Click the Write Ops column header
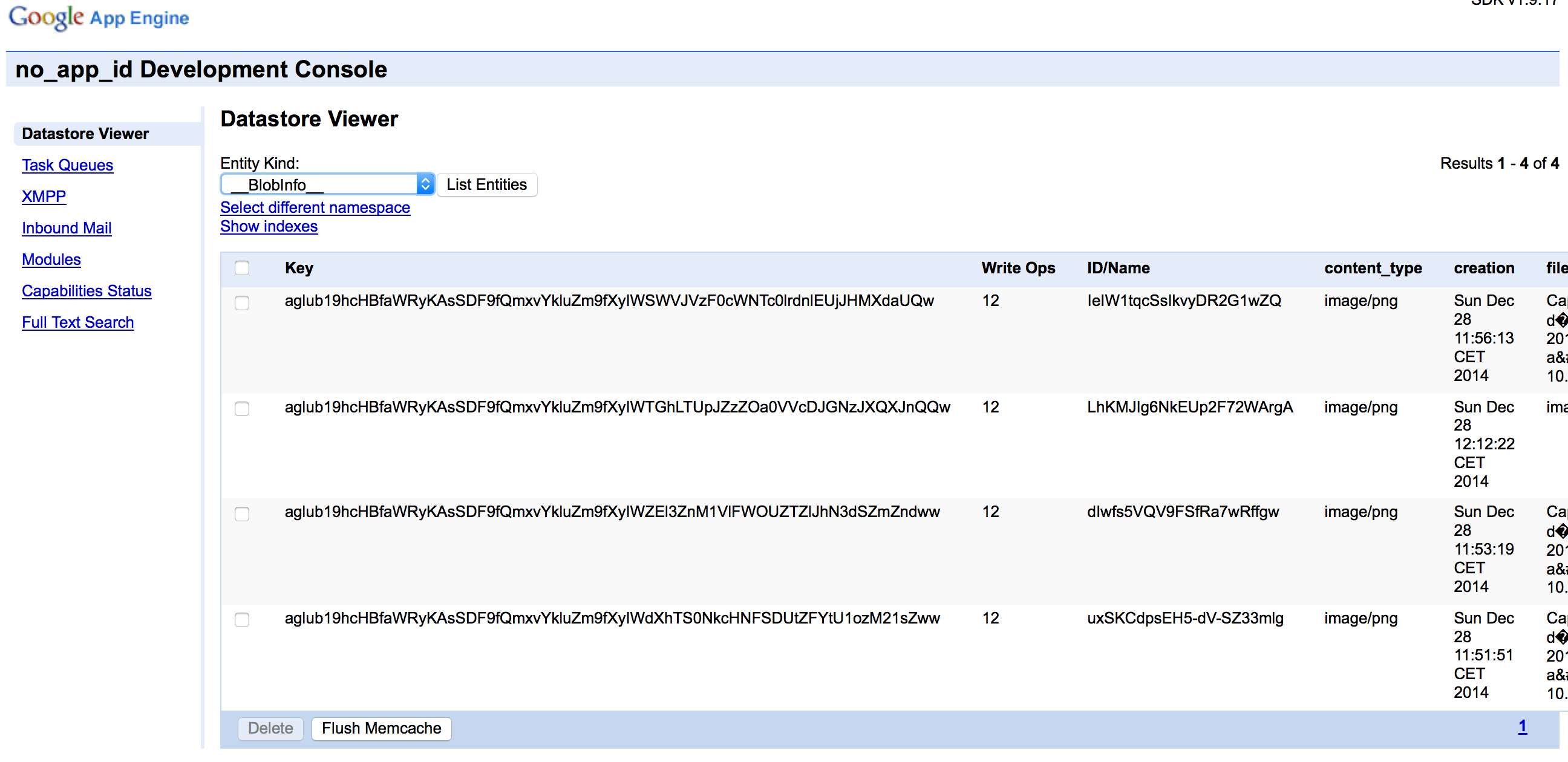This screenshot has height=762, width=1568. tap(1018, 269)
